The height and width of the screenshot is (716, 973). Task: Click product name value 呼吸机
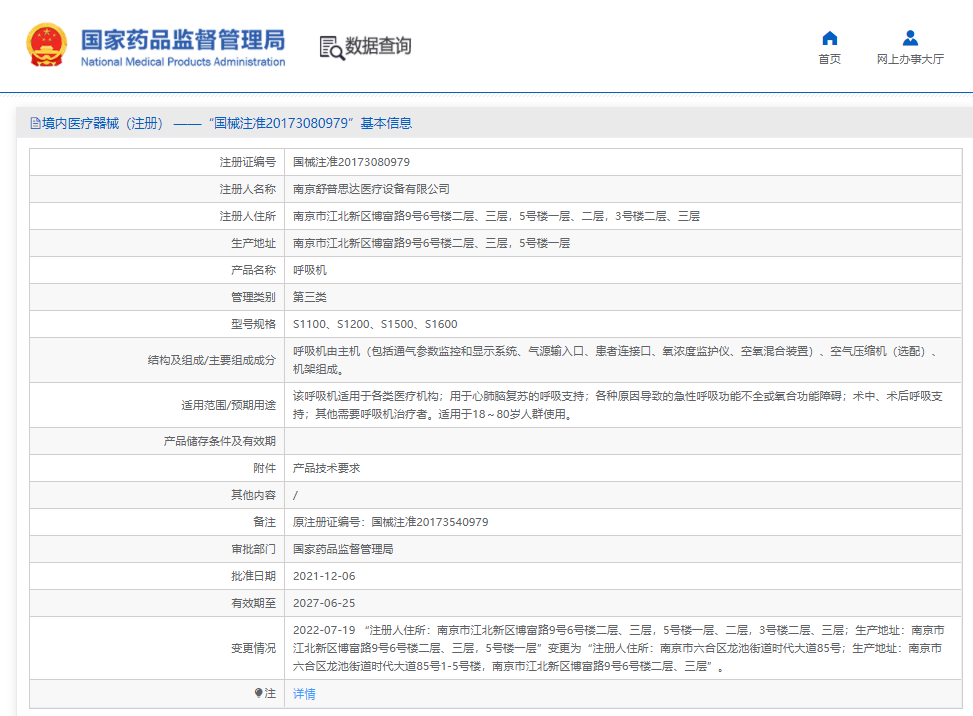(309, 270)
